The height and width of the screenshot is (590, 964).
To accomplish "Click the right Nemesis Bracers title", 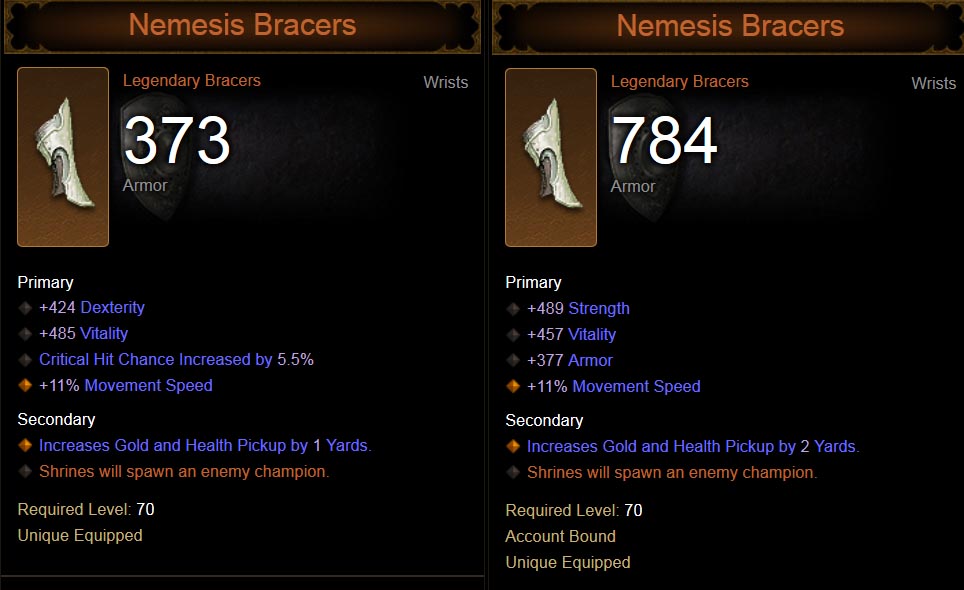I will tap(730, 26).
